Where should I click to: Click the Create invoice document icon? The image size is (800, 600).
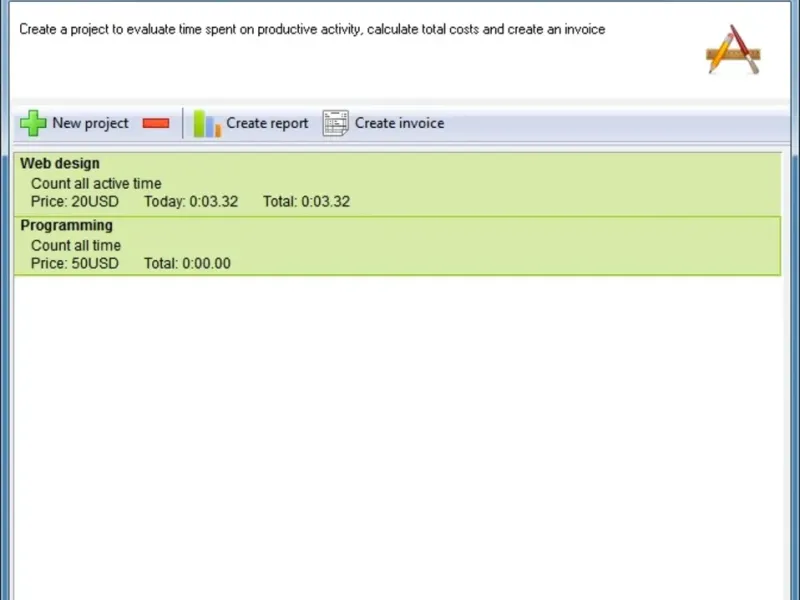click(336, 123)
